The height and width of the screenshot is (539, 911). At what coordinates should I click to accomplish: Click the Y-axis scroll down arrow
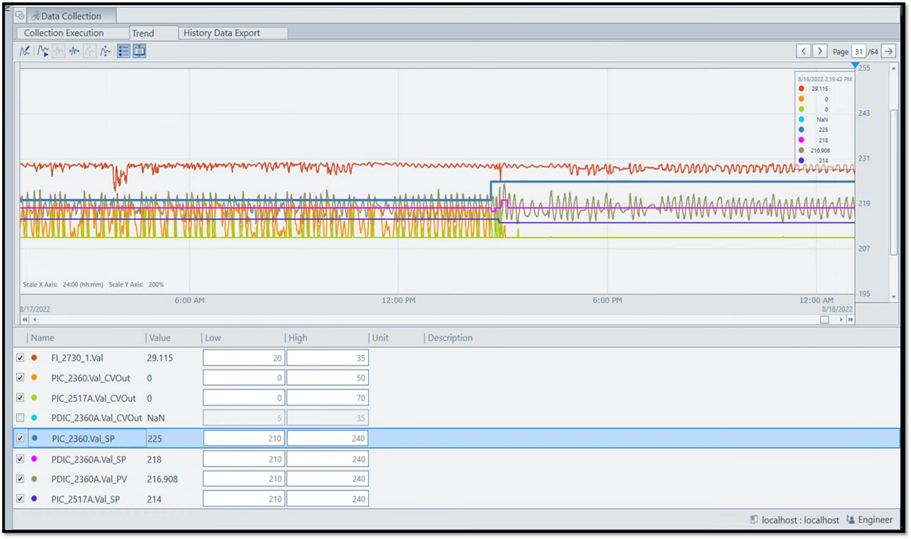point(894,297)
